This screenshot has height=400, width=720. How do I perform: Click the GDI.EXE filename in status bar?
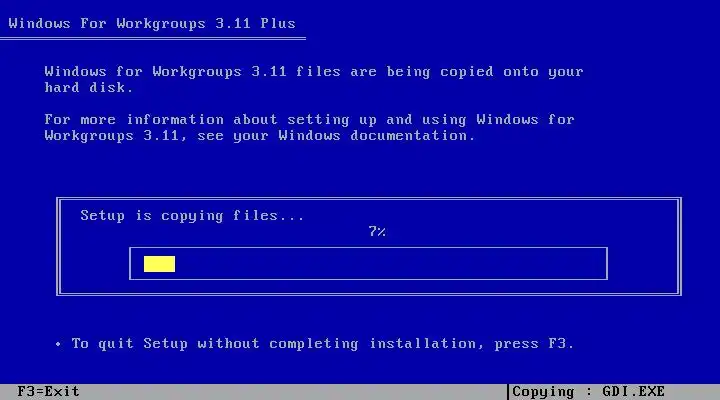point(633,392)
